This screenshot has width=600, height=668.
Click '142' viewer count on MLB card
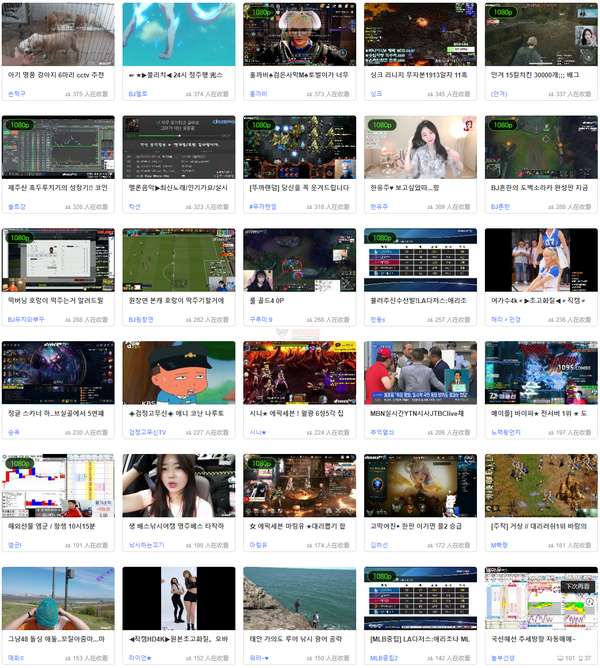click(x=449, y=658)
